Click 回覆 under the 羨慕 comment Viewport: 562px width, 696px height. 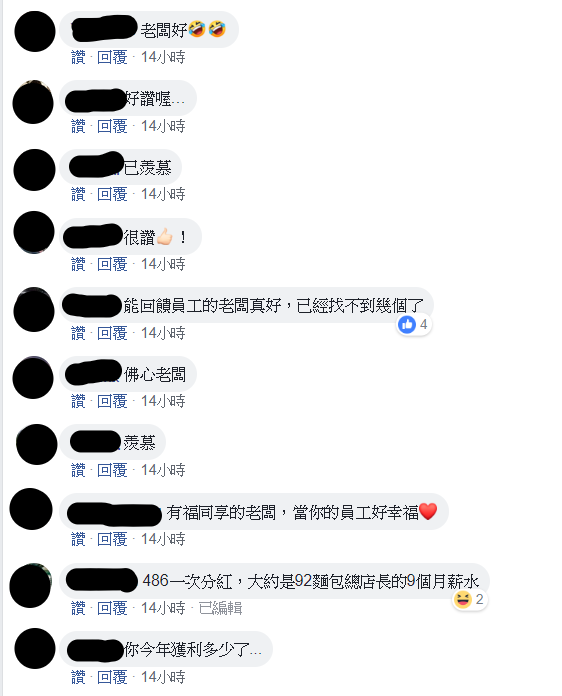coord(112,471)
